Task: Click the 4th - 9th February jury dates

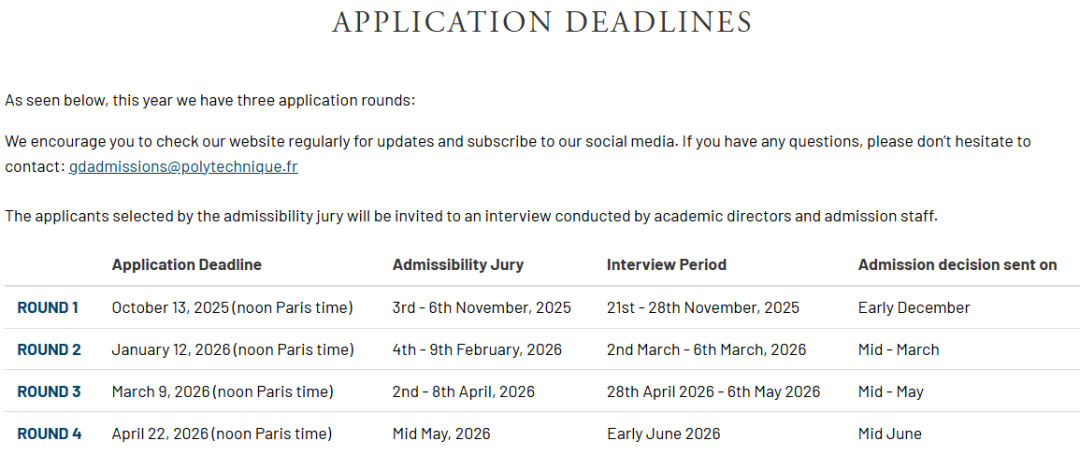Action: tap(477, 350)
